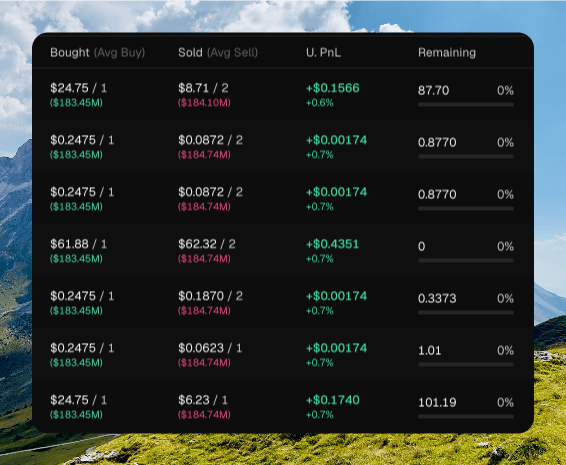Click ($184.74M) under $0.0623 / 1
Screen dimensions: 566x465
[204, 363]
